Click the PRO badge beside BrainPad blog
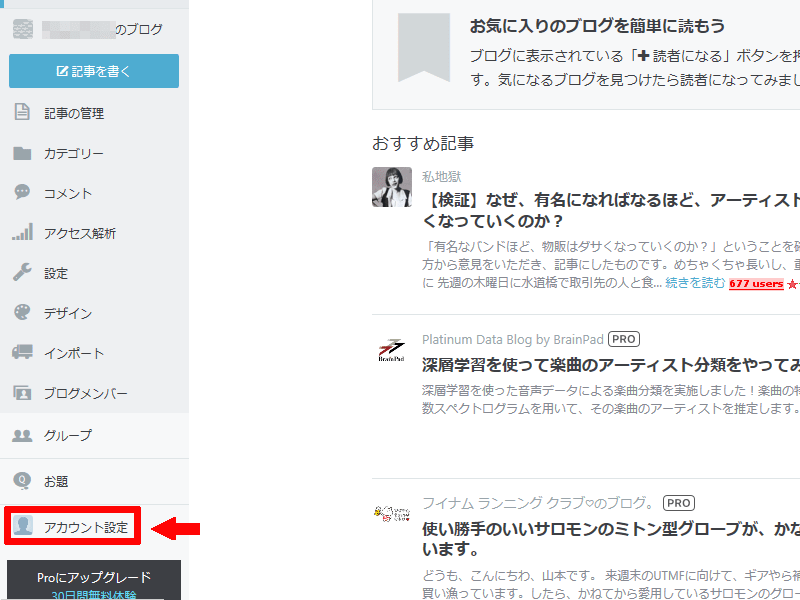 click(623, 339)
